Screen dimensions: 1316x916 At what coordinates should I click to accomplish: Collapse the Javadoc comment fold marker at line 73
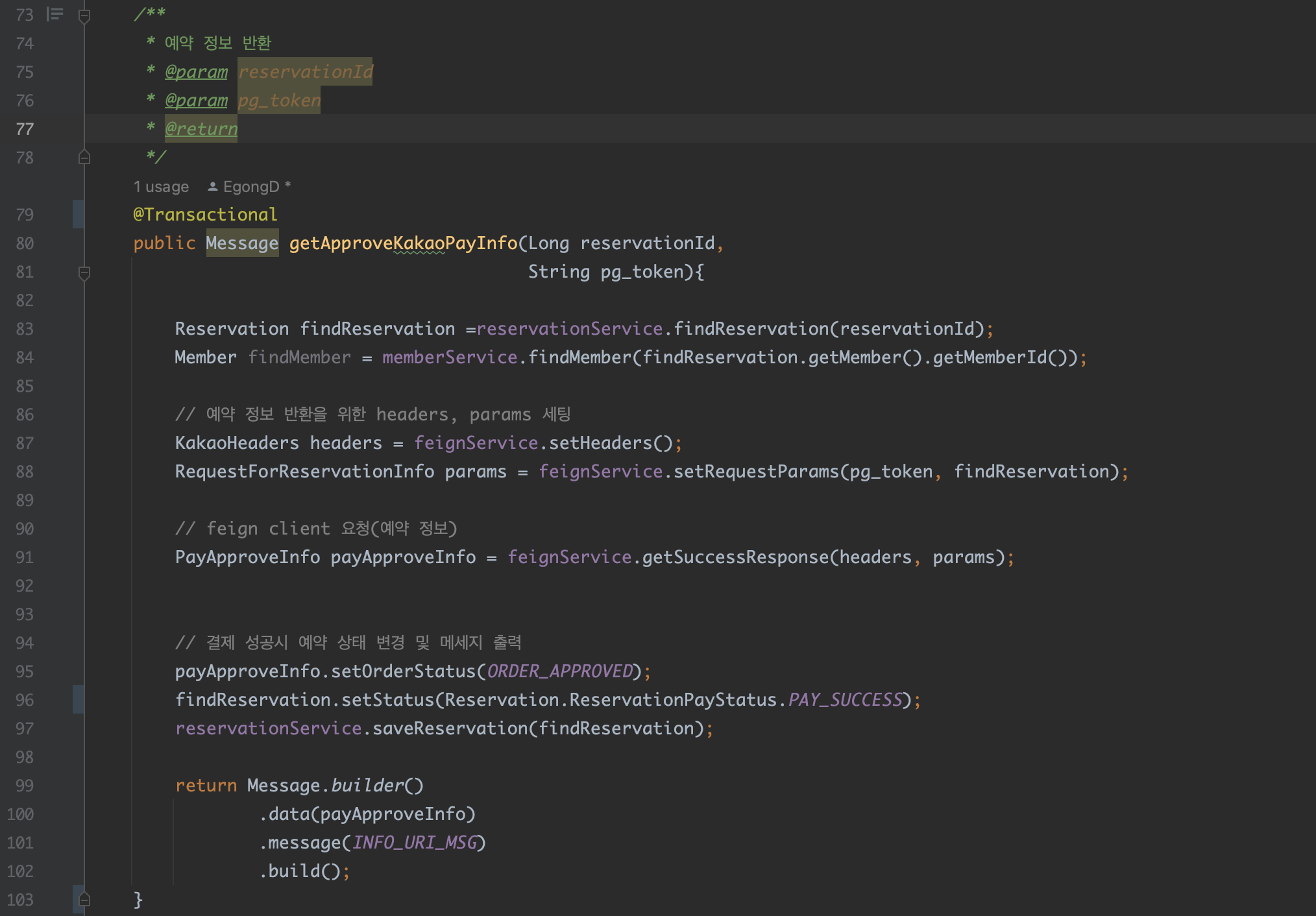pyautogui.click(x=84, y=16)
